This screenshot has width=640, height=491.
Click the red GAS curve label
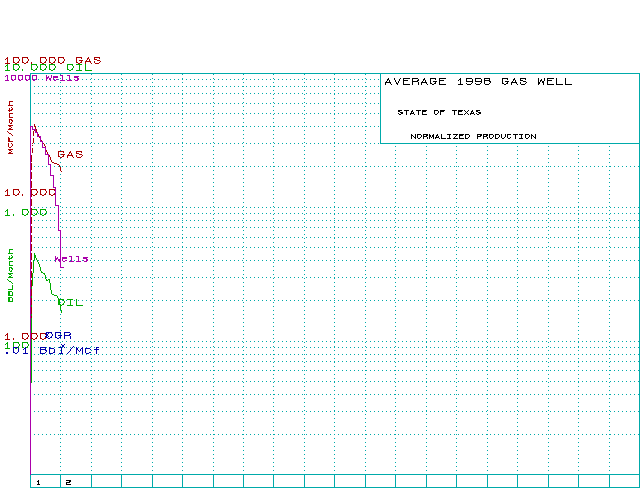[x=70, y=155]
